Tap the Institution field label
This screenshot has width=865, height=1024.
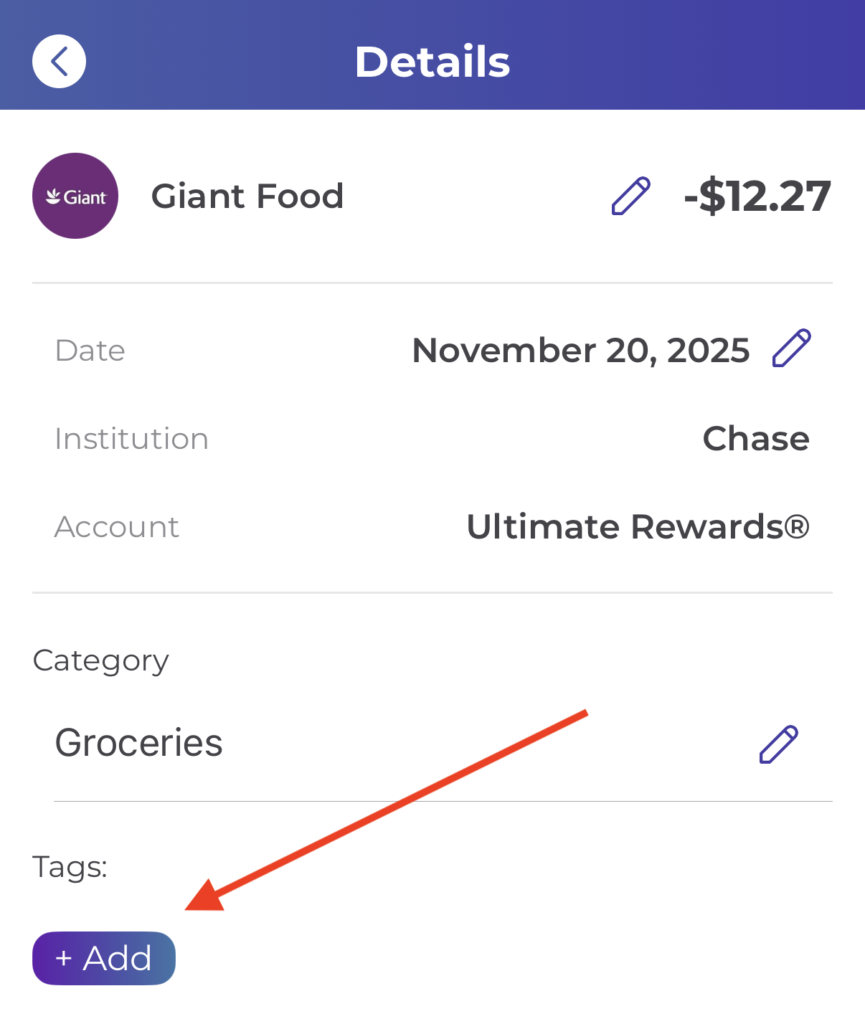click(131, 438)
